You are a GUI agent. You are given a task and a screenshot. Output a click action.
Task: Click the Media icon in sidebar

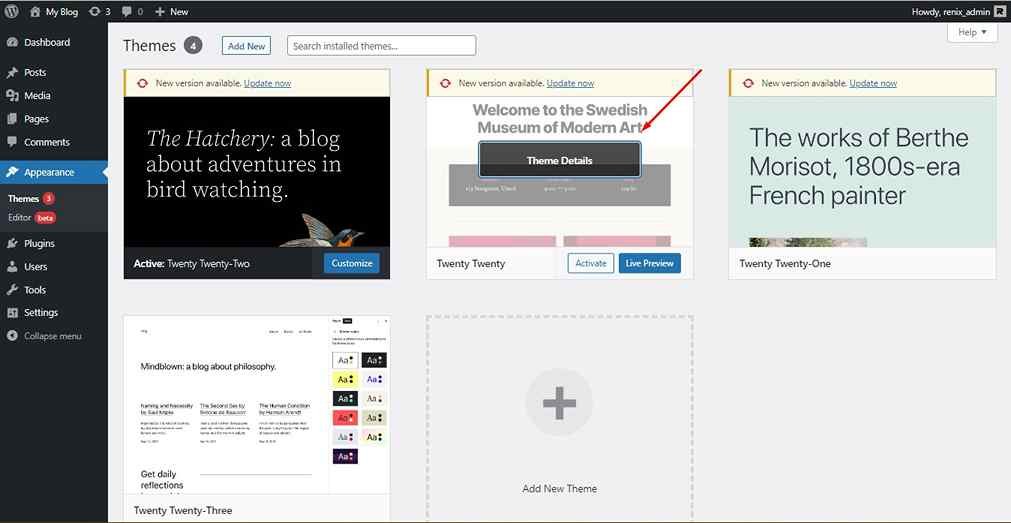[x=12, y=95]
